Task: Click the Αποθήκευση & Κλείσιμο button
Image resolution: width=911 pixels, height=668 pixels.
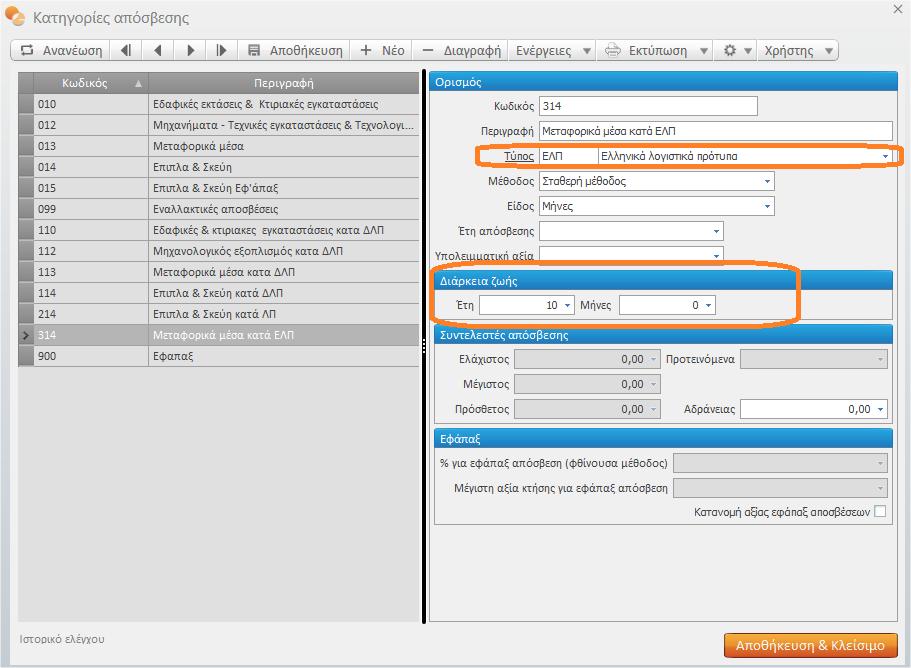Action: click(810, 645)
